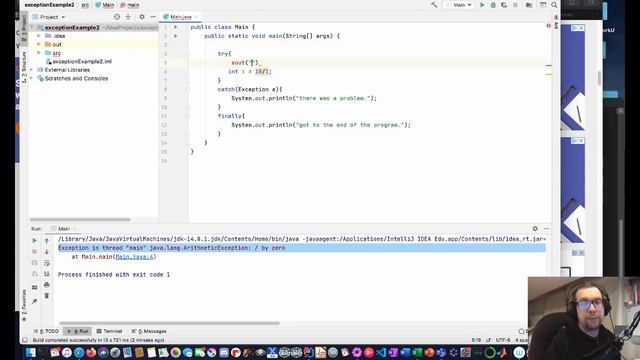Toggle scroll to end in Run console
640x360 pixels.
click(x=47, y=274)
